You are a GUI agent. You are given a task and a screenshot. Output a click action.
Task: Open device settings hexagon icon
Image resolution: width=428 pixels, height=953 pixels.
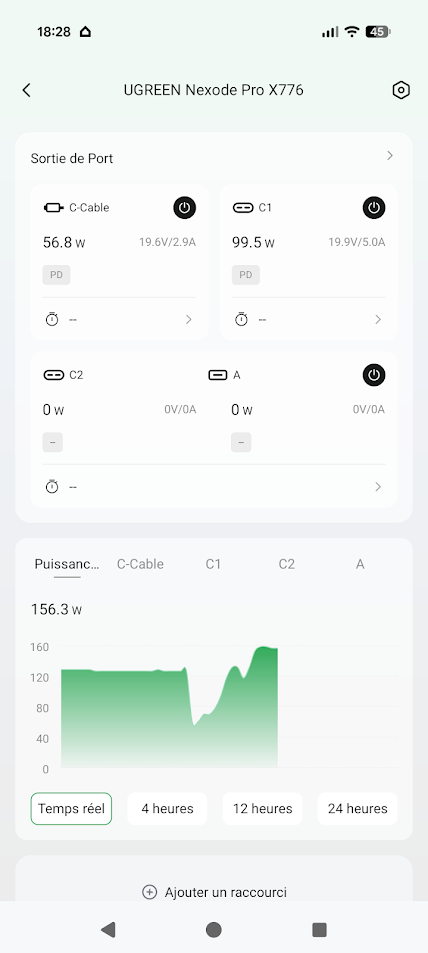pos(401,90)
